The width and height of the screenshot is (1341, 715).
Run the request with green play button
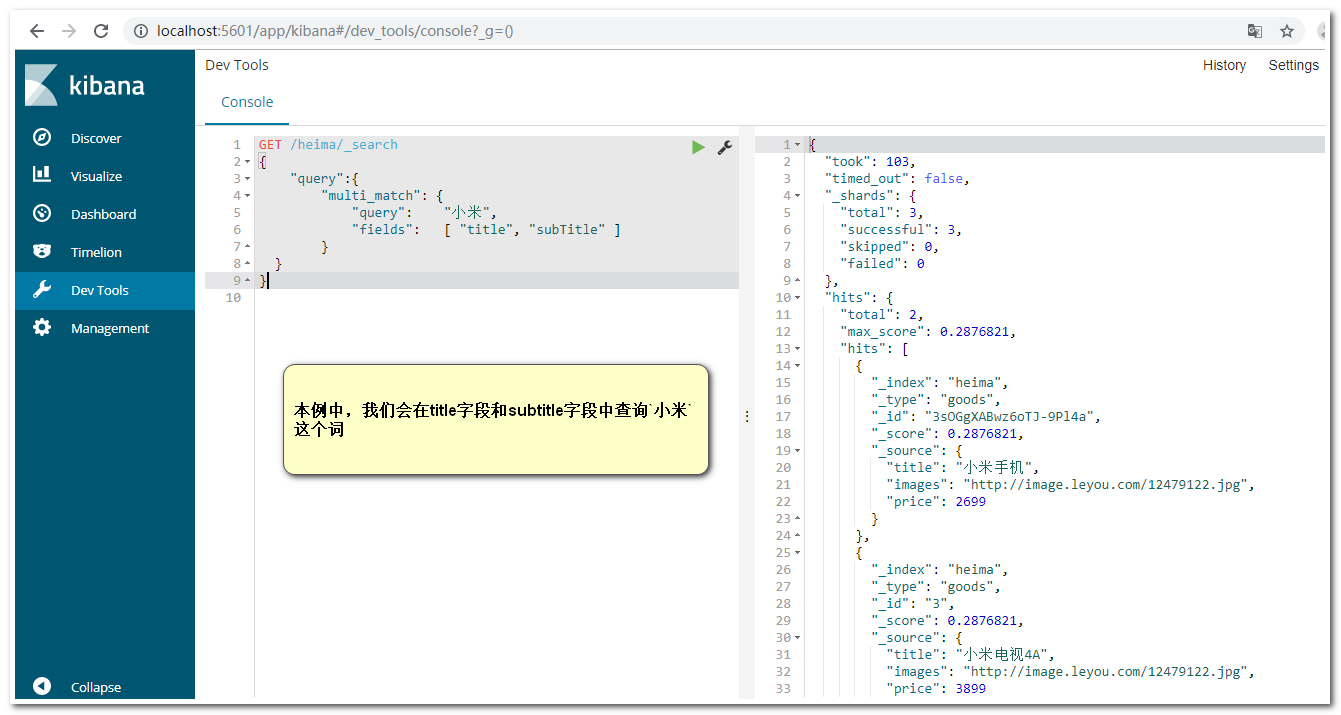point(698,147)
